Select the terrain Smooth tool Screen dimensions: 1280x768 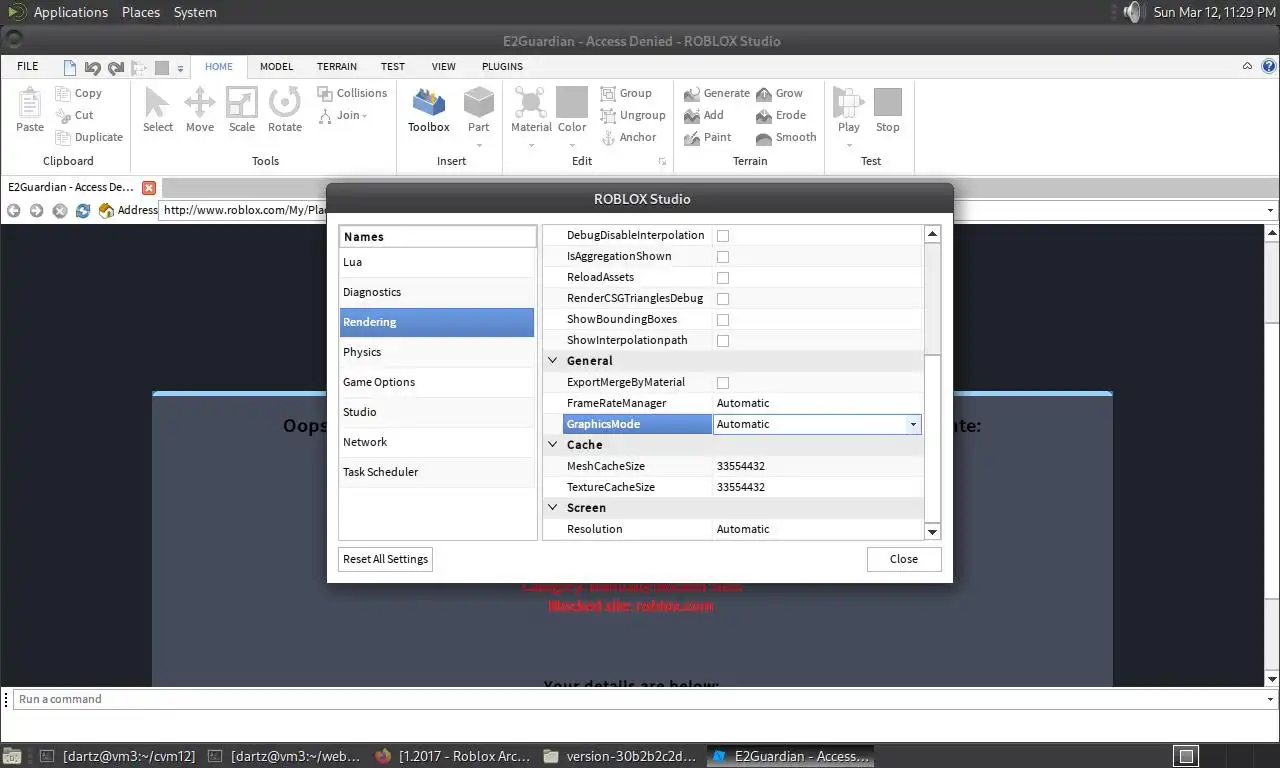787,137
